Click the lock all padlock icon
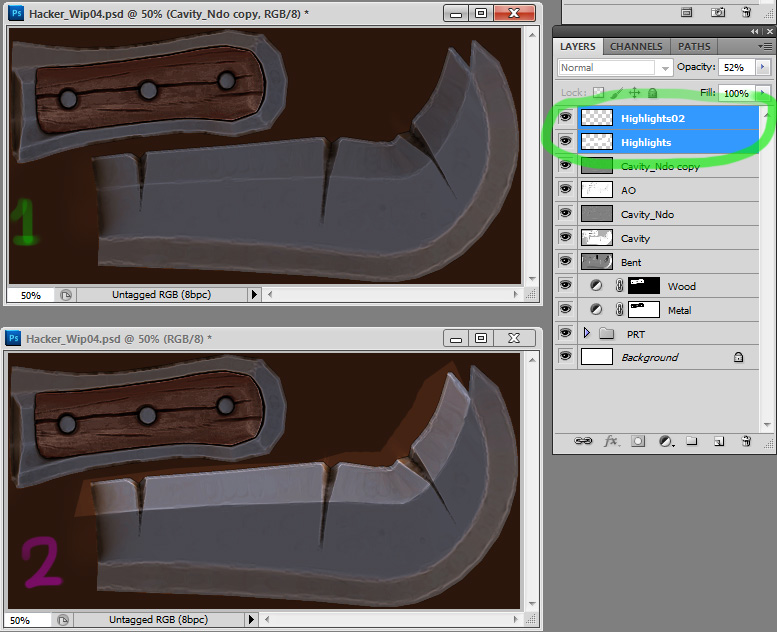 point(653,93)
